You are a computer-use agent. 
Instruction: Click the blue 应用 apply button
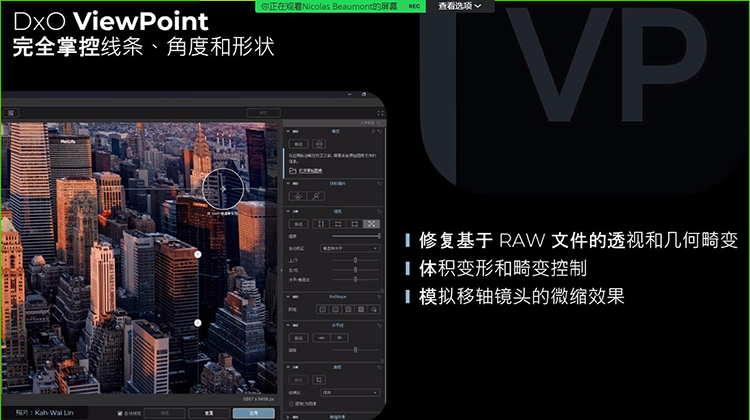[254, 413]
